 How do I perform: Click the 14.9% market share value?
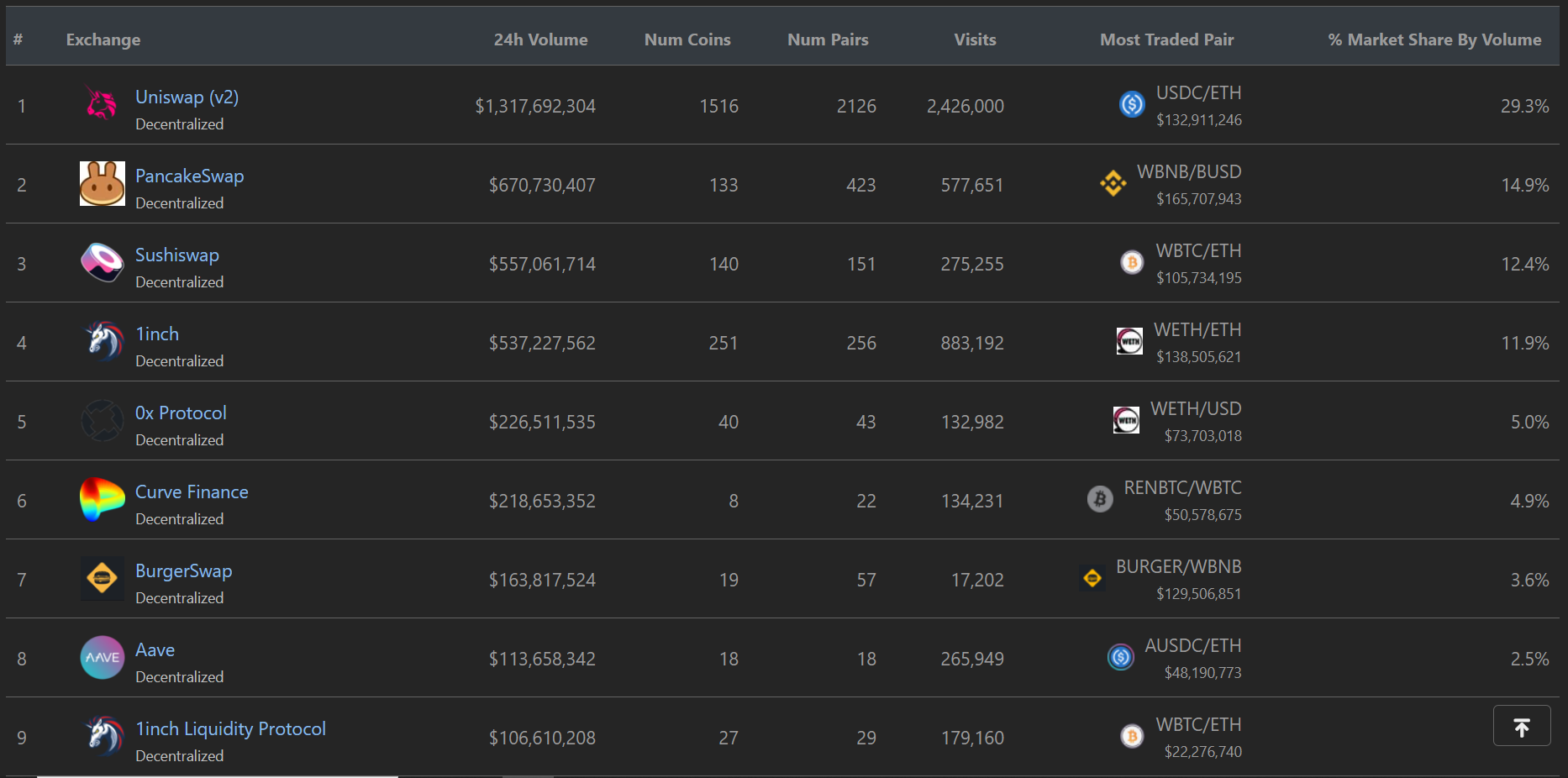click(x=1524, y=185)
